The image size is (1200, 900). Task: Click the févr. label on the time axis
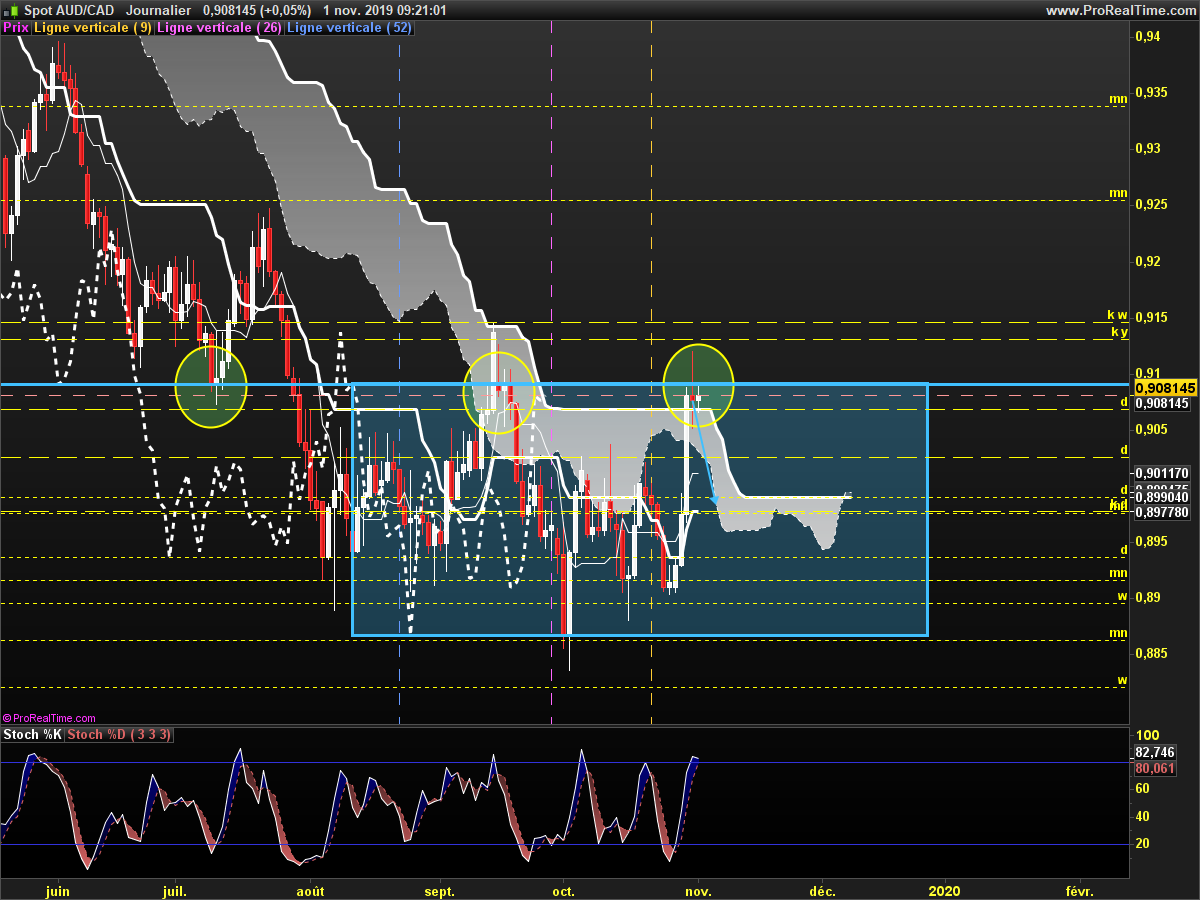point(1080,890)
